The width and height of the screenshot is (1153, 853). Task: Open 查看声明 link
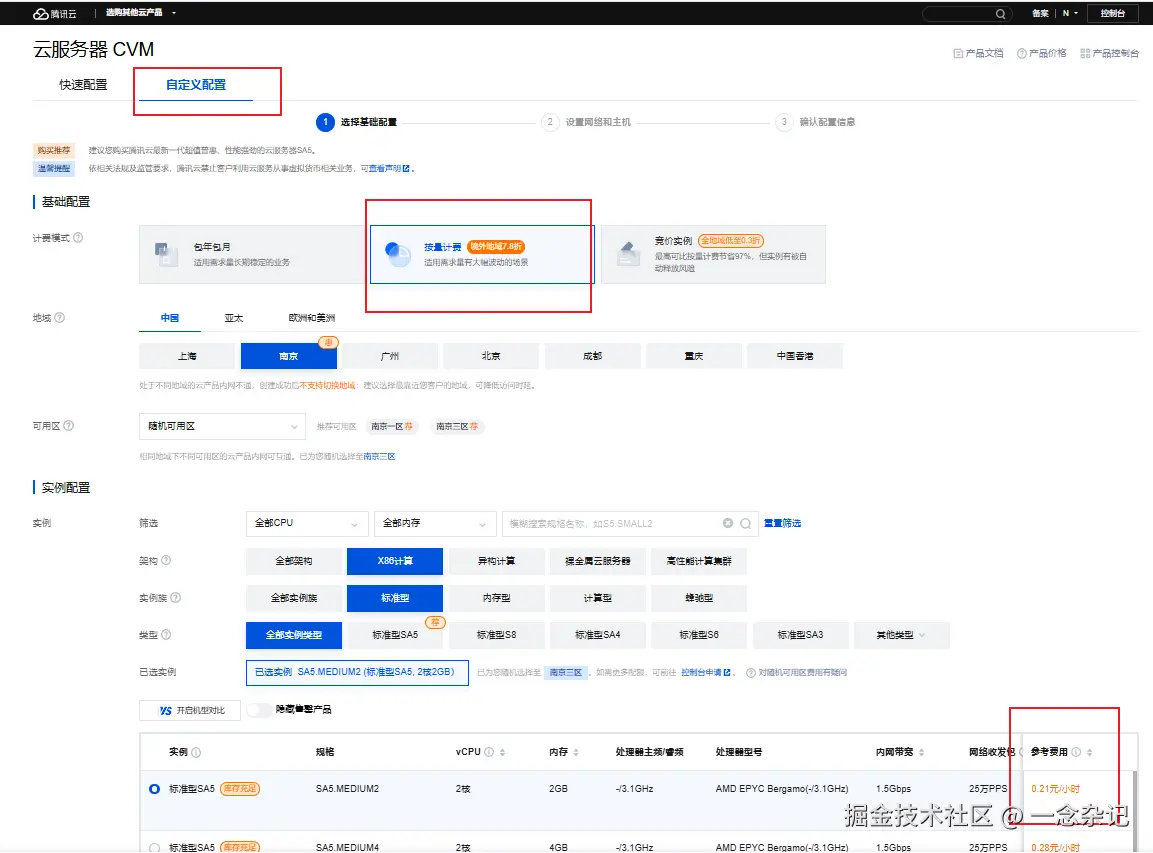pyautogui.click(x=389, y=168)
